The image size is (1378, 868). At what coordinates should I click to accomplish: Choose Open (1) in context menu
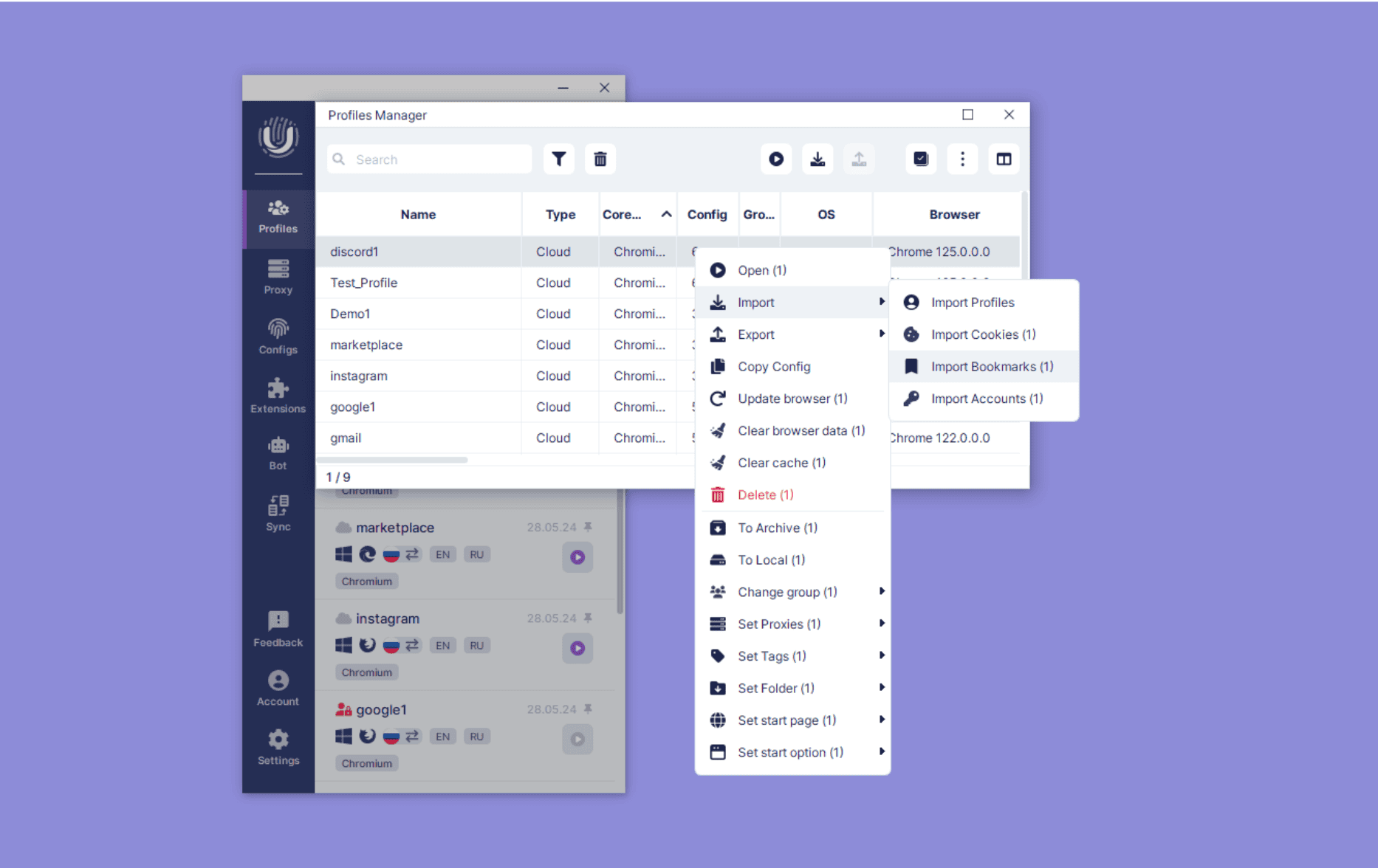tap(792, 270)
